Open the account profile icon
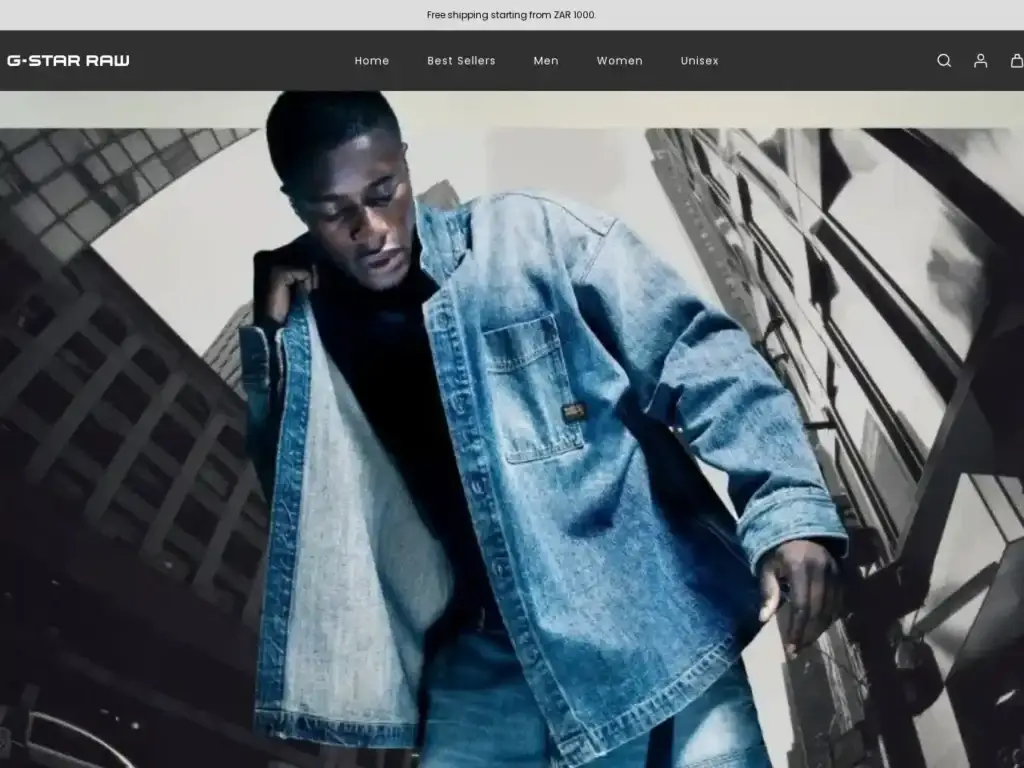Screen dimensions: 1024x768 (x=980, y=61)
